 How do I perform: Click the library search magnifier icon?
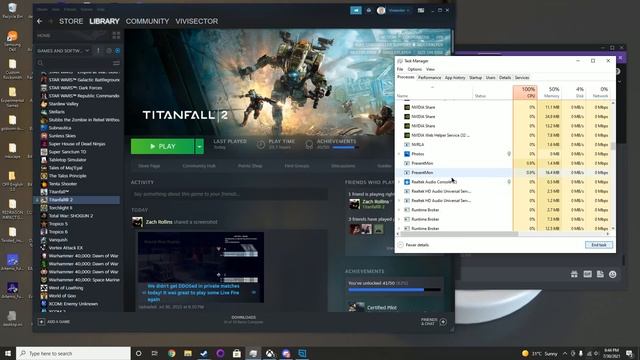(x=40, y=63)
